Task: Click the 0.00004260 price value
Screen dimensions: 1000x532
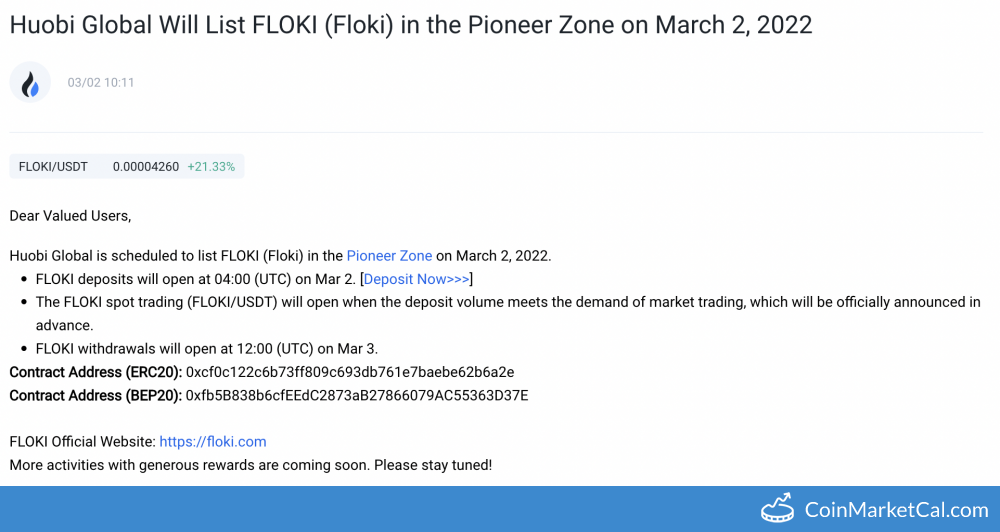Action: pyautogui.click(x=146, y=167)
